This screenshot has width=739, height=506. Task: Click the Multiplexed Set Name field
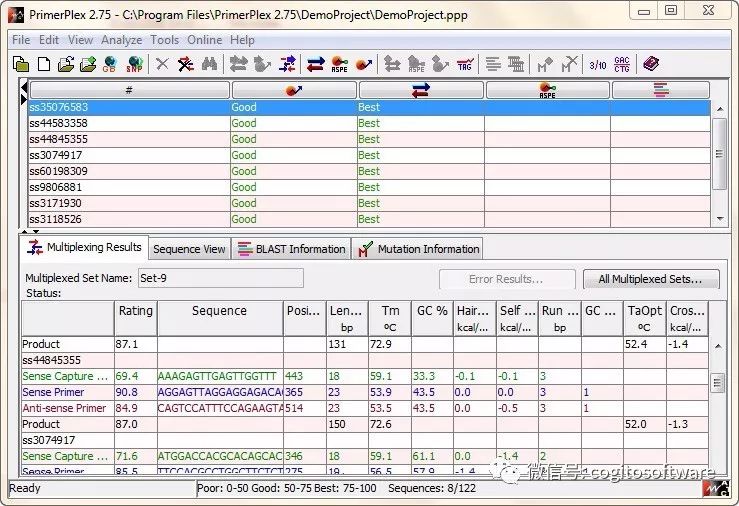[221, 278]
